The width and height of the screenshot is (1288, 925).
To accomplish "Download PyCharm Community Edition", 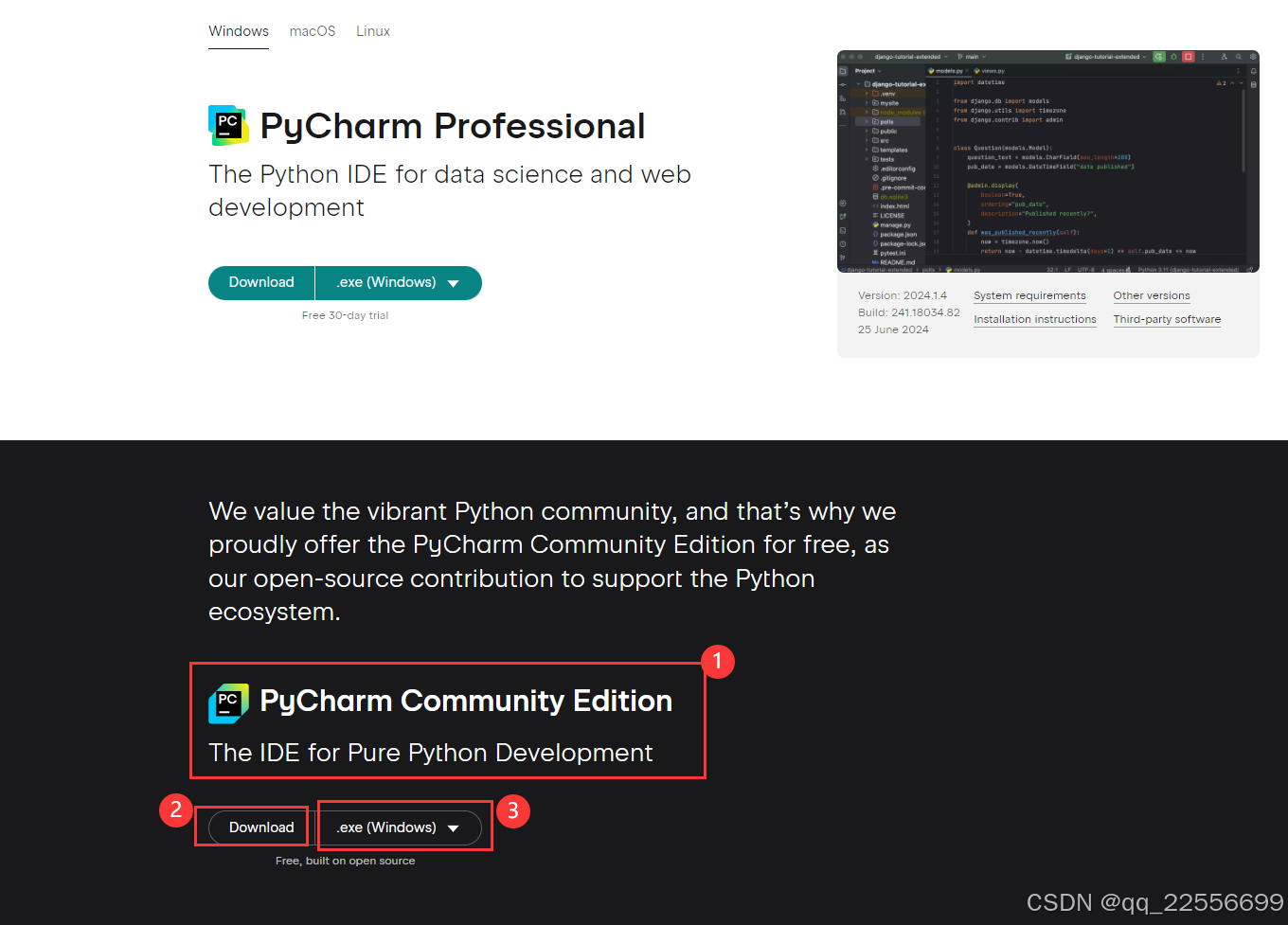I will pyautogui.click(x=261, y=827).
